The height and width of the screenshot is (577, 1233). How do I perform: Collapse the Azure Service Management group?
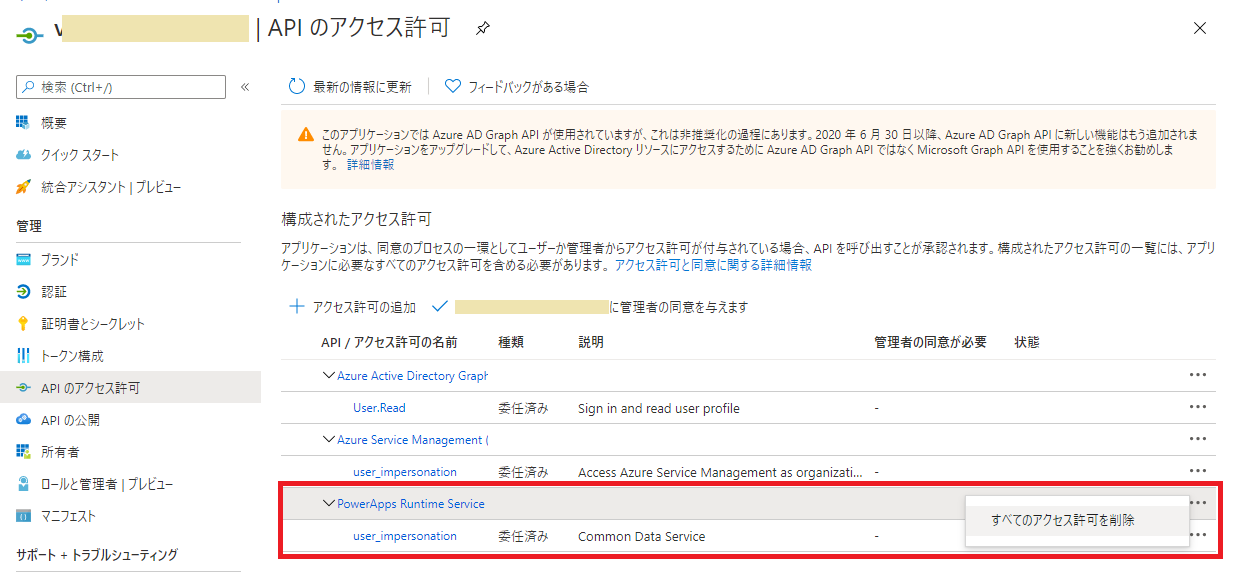click(329, 439)
